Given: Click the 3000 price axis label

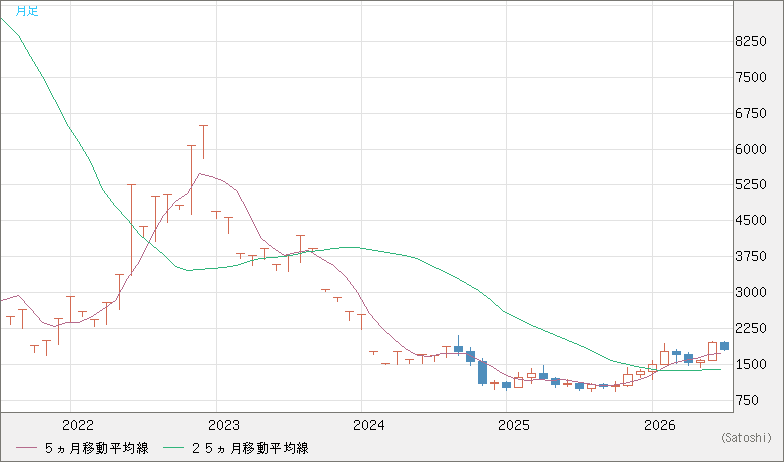Looking at the screenshot, I should tap(751, 292).
